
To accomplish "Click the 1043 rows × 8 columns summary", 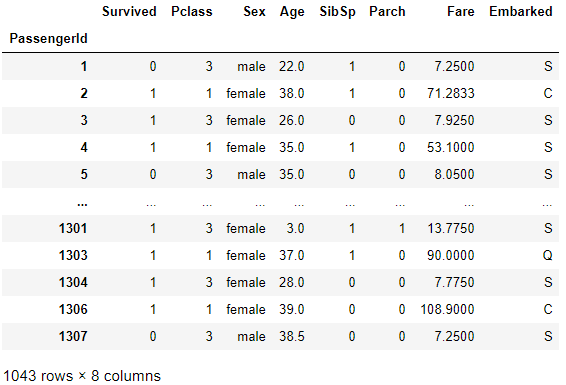I will [x=82, y=376].
